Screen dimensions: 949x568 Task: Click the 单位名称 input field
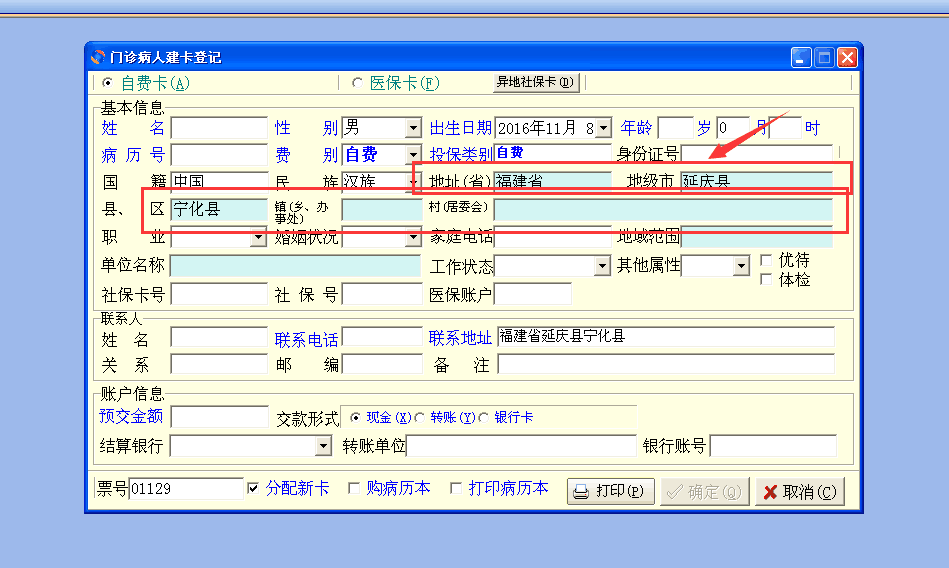point(295,266)
